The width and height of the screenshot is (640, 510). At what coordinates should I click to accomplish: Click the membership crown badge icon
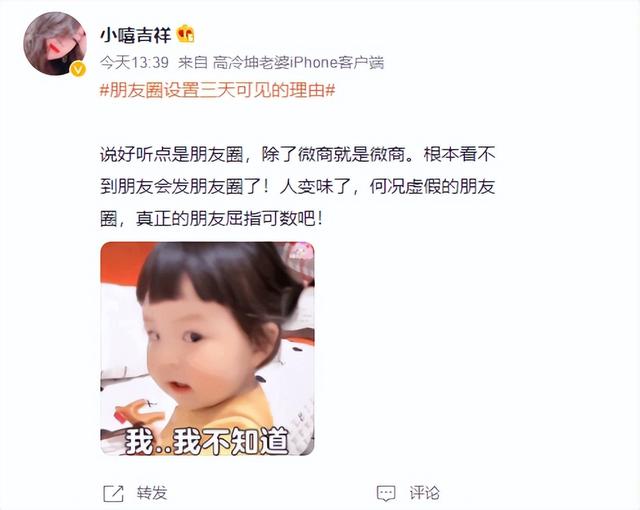point(186,34)
